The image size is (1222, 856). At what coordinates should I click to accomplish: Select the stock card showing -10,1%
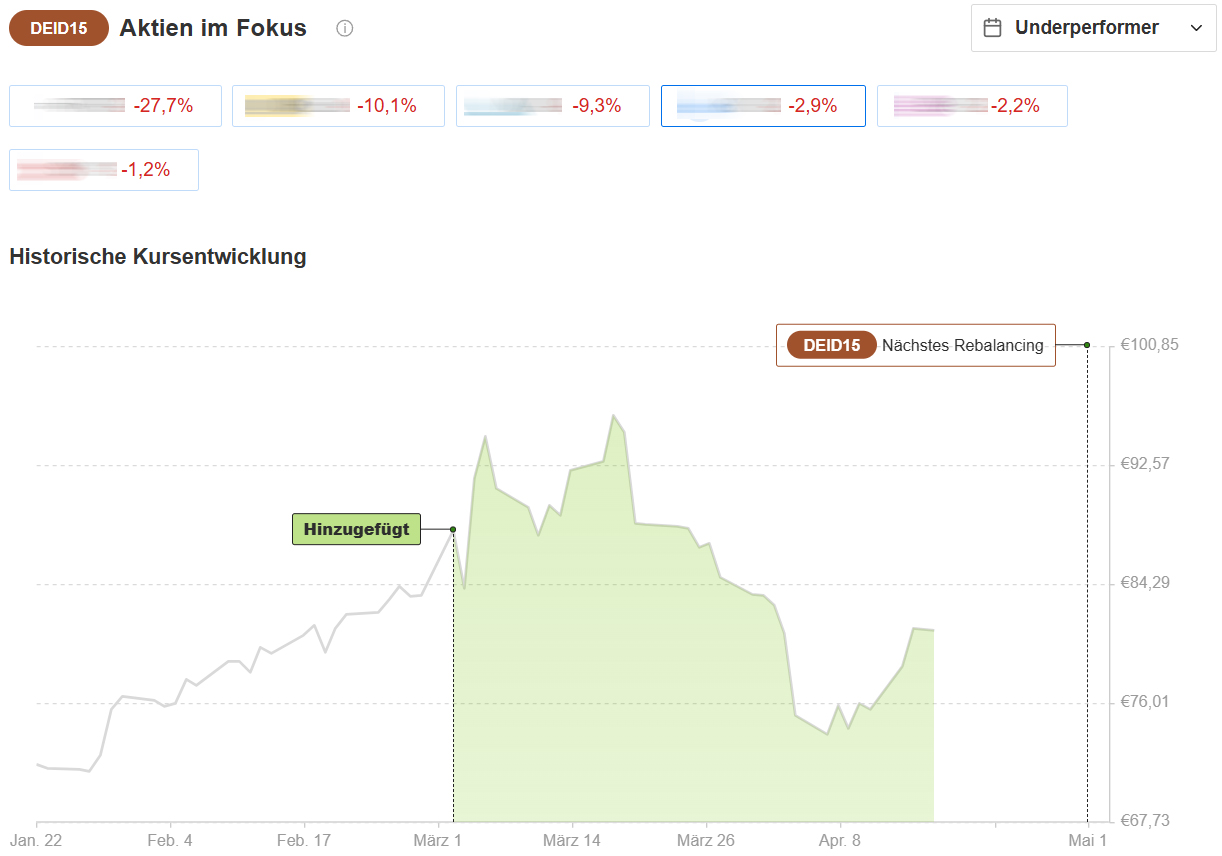pos(338,106)
